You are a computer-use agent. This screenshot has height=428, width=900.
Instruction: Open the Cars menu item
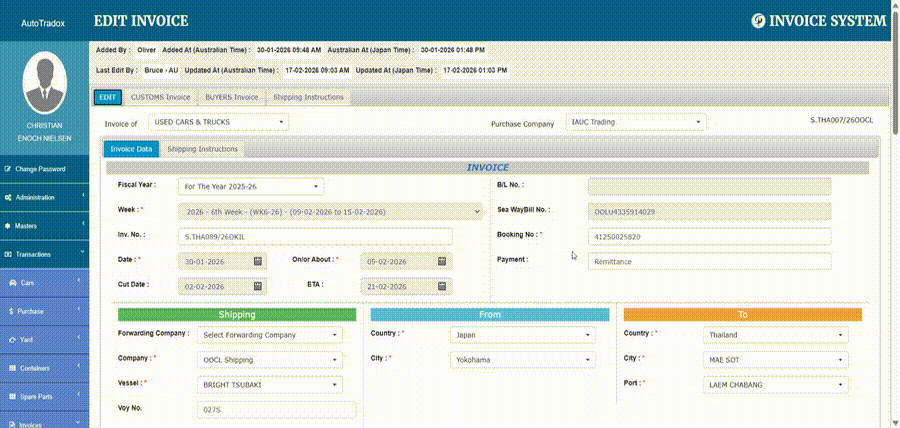(x=44, y=283)
